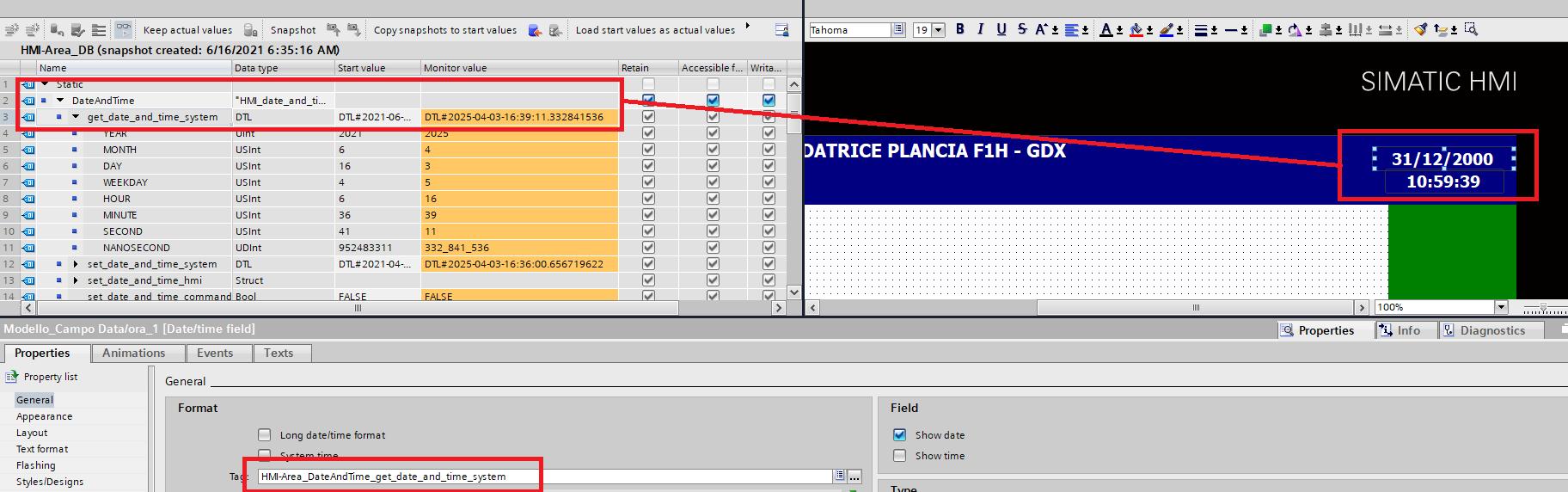Uncheck the Show date checkbox
The height and width of the screenshot is (492, 1568).
pyautogui.click(x=899, y=435)
